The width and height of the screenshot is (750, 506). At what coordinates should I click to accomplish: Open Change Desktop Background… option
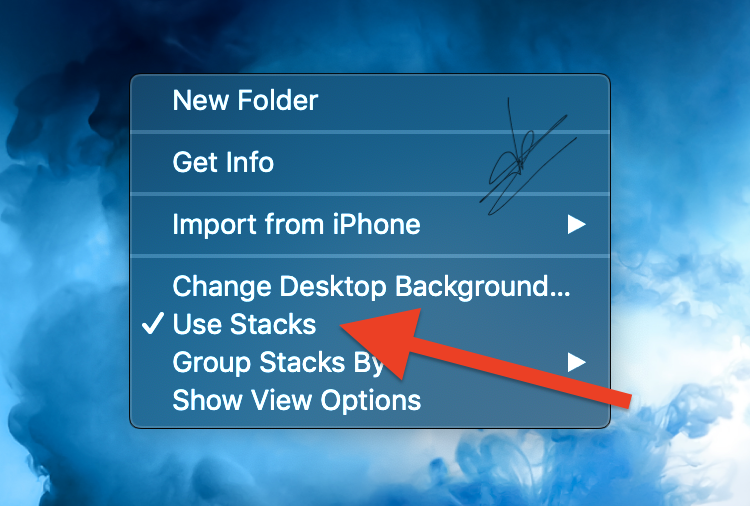(370, 286)
